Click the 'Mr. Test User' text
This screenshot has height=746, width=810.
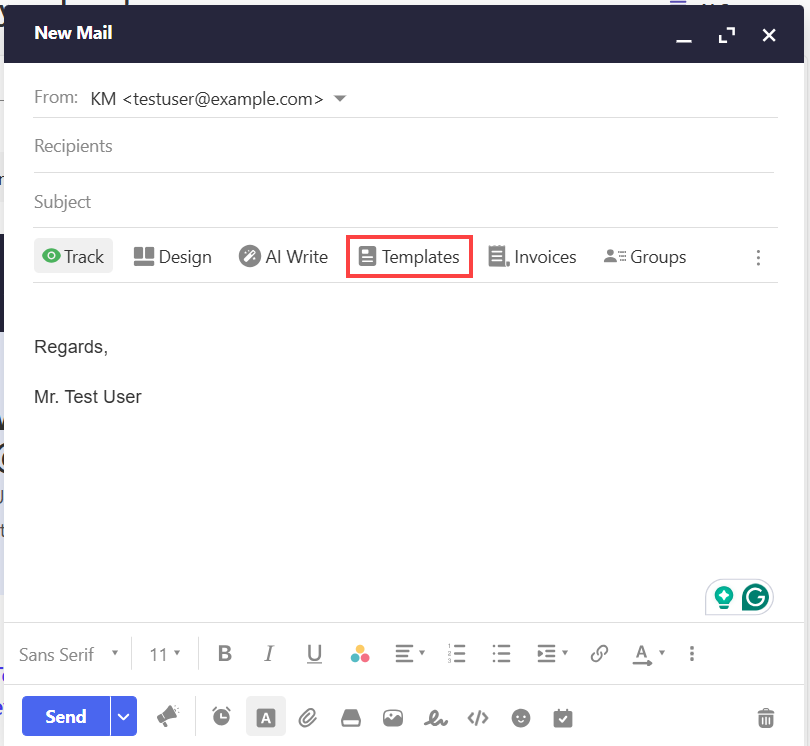(88, 397)
